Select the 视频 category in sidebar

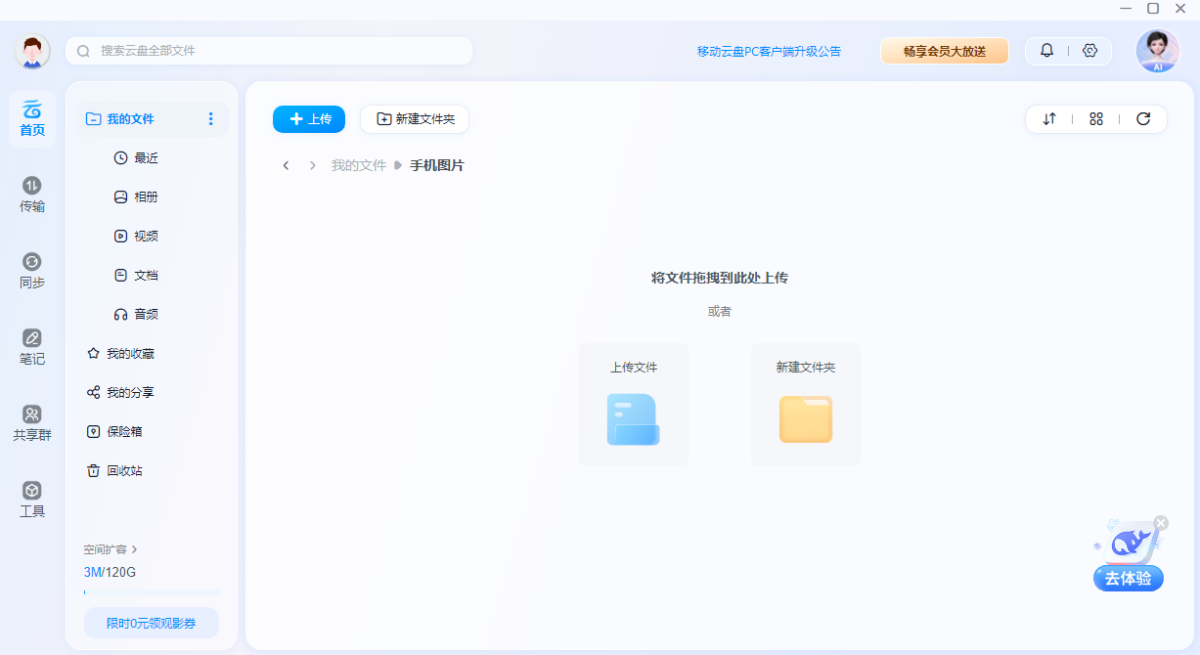[x=136, y=236]
